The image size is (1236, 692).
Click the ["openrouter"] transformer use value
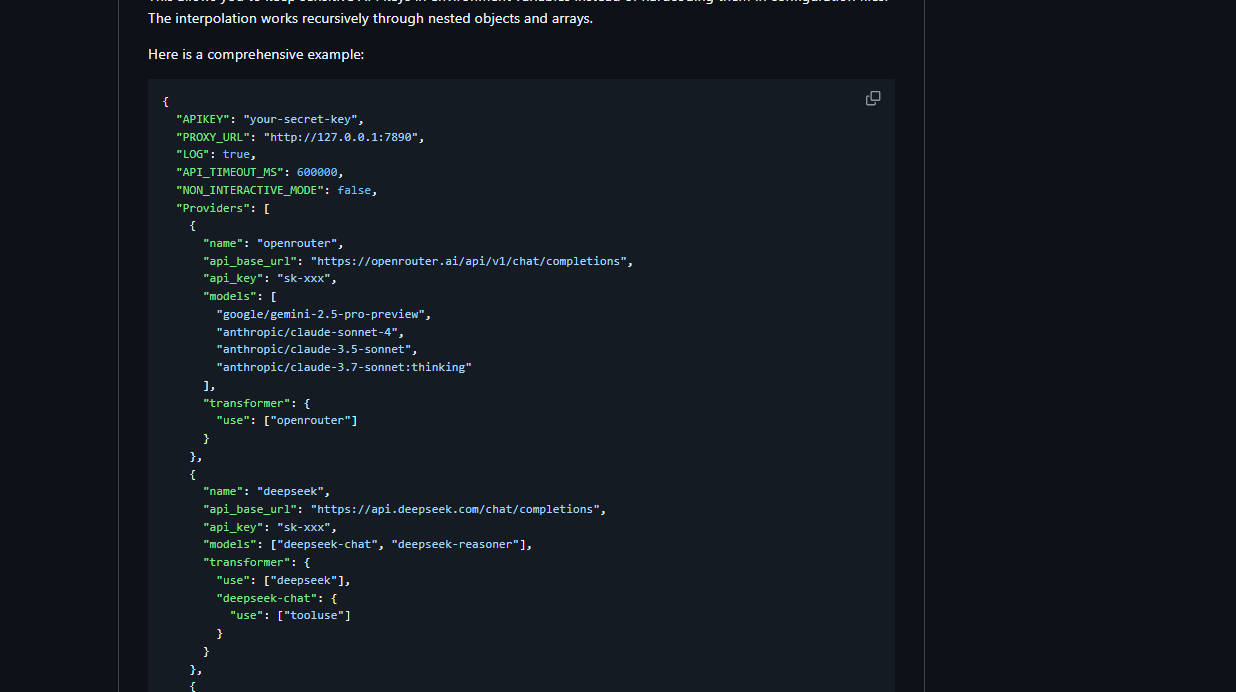311,420
